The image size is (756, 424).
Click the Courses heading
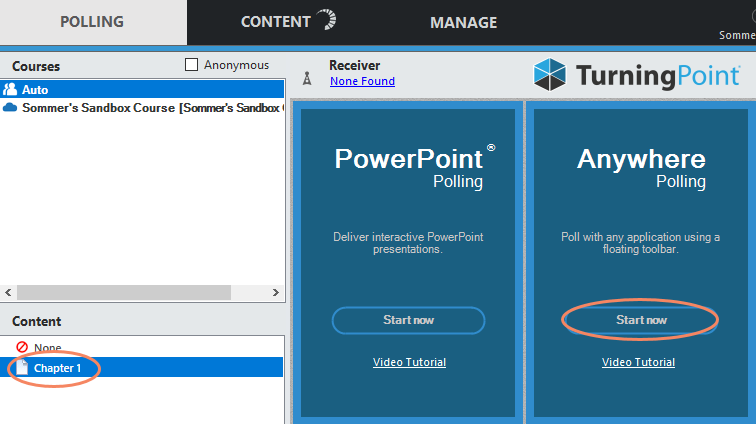(x=36, y=66)
